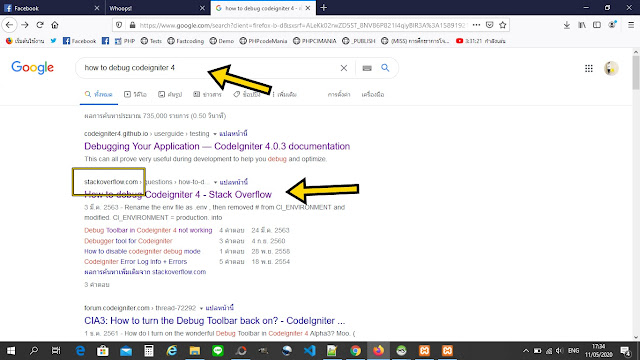Image resolution: width=640 pixels, height=360 pixels.
Task: Bookmark this page with star
Action: point(502,25)
